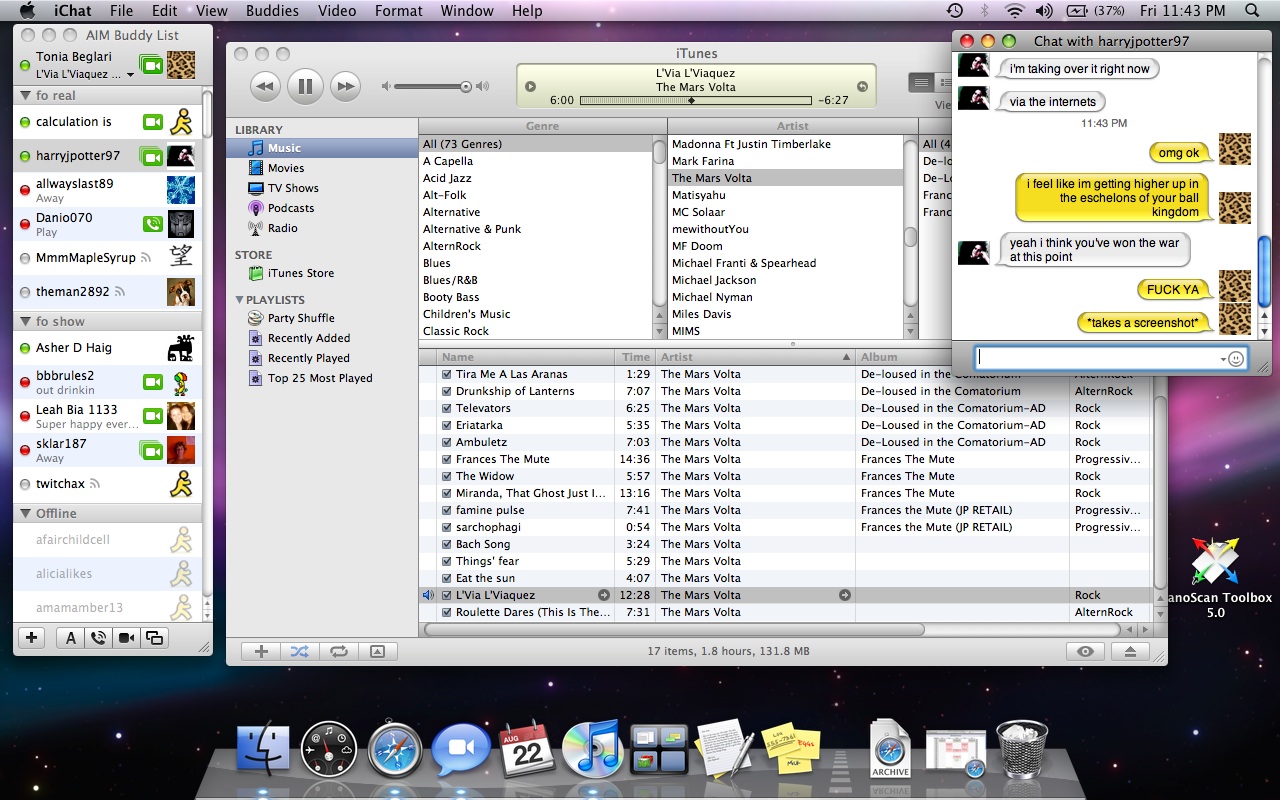Collapse the fo real buddy group
1280x800 pixels.
click(x=26, y=96)
